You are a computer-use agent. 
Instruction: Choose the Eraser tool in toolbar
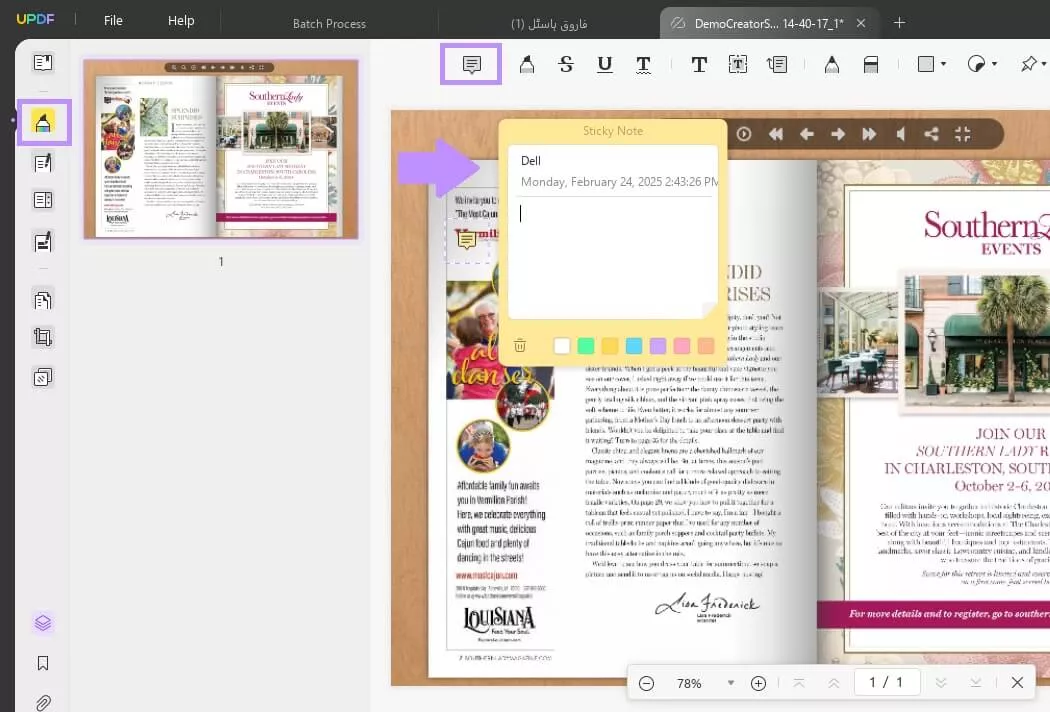click(x=871, y=64)
